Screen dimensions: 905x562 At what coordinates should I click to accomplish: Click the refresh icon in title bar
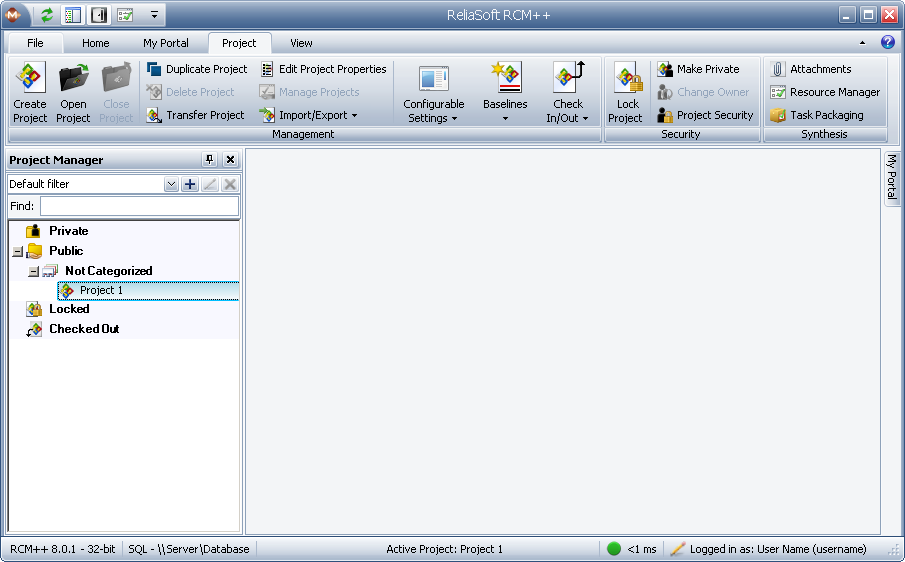point(47,15)
